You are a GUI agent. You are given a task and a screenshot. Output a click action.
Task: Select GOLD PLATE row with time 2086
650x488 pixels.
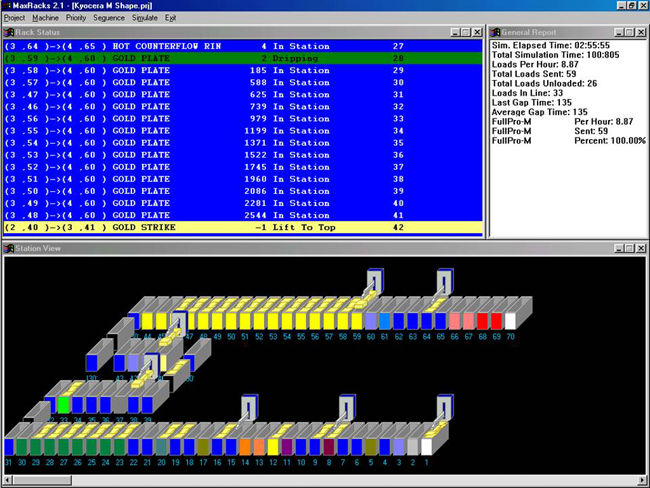[x=243, y=191]
